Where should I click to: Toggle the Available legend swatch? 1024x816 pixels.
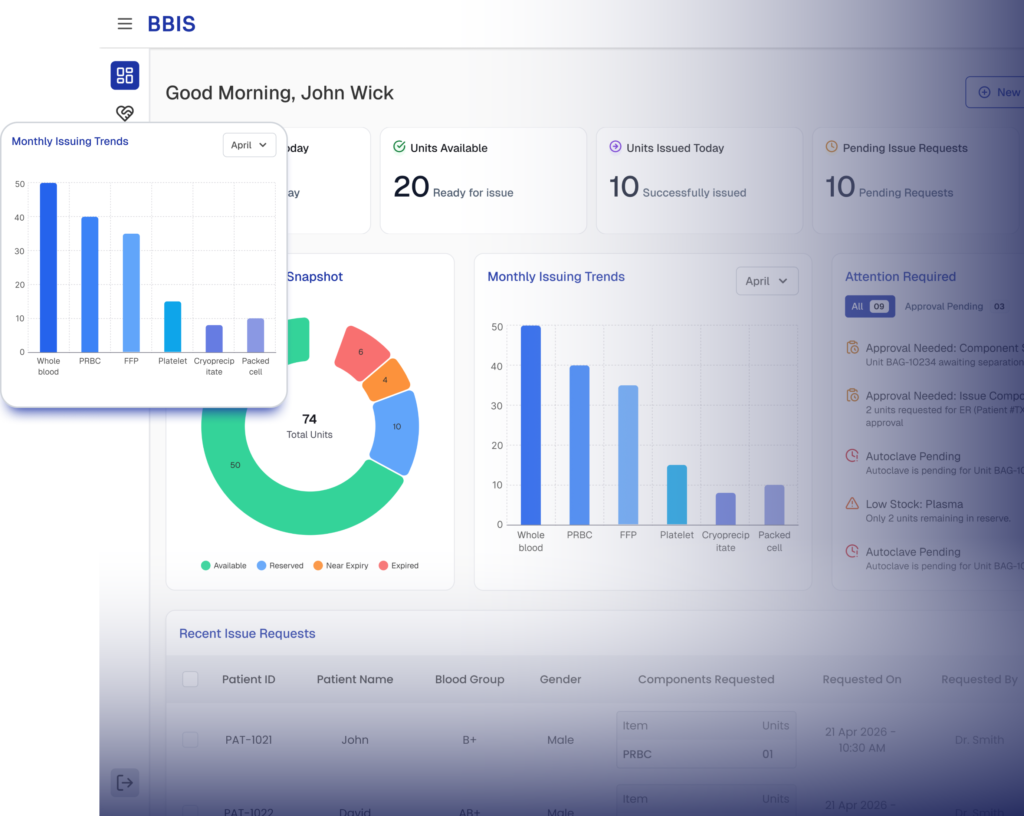click(206, 565)
